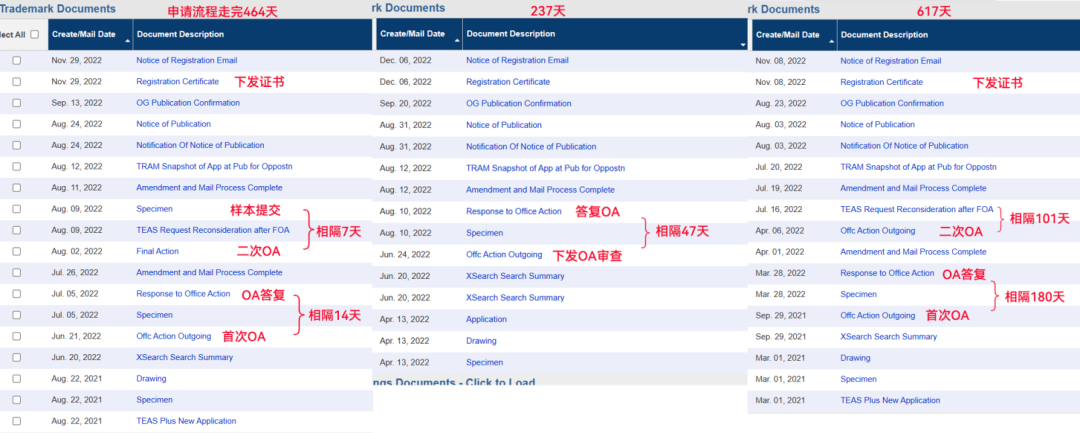
Task: Select checkbox for Nov. 29, 2022 Registration Certificate
Action: (17, 81)
